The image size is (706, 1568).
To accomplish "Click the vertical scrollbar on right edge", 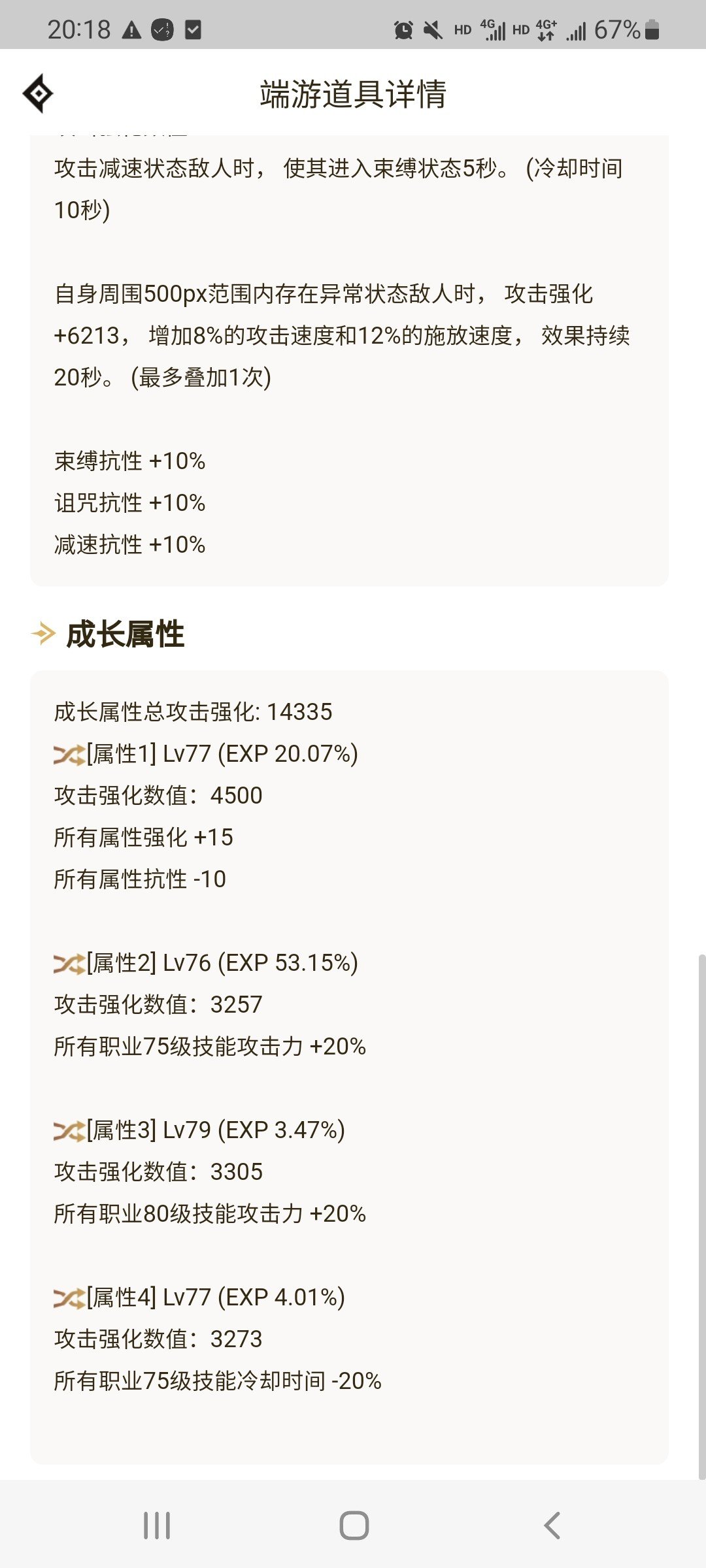I will tap(702, 1215).
